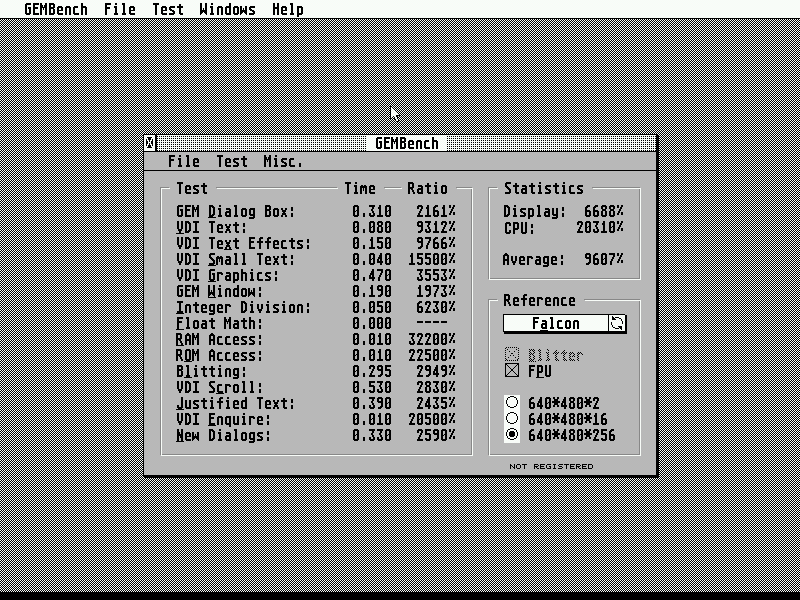Click the cycle arrows icon beside Falcon
This screenshot has height=600, width=800.
coord(617,323)
